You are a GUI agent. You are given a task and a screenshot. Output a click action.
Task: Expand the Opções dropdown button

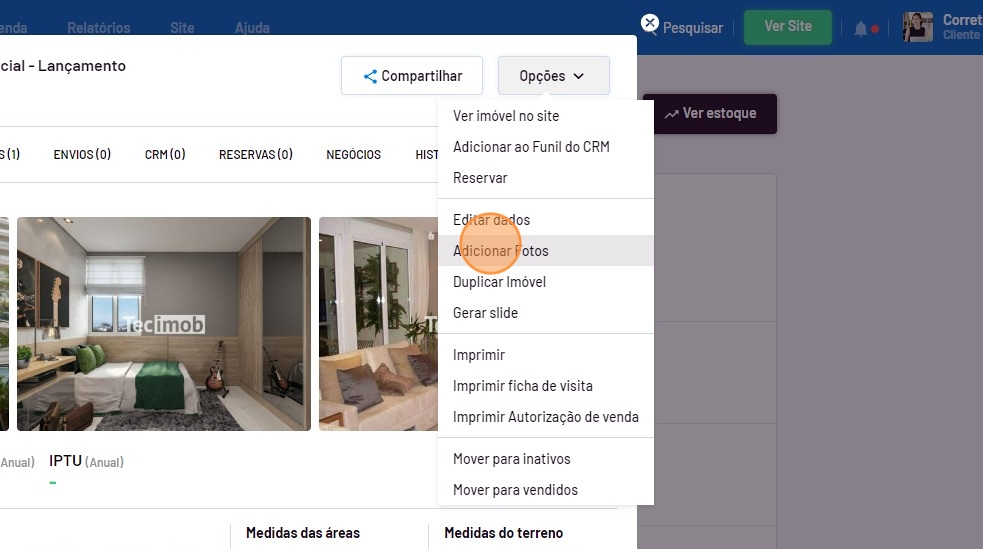point(553,76)
